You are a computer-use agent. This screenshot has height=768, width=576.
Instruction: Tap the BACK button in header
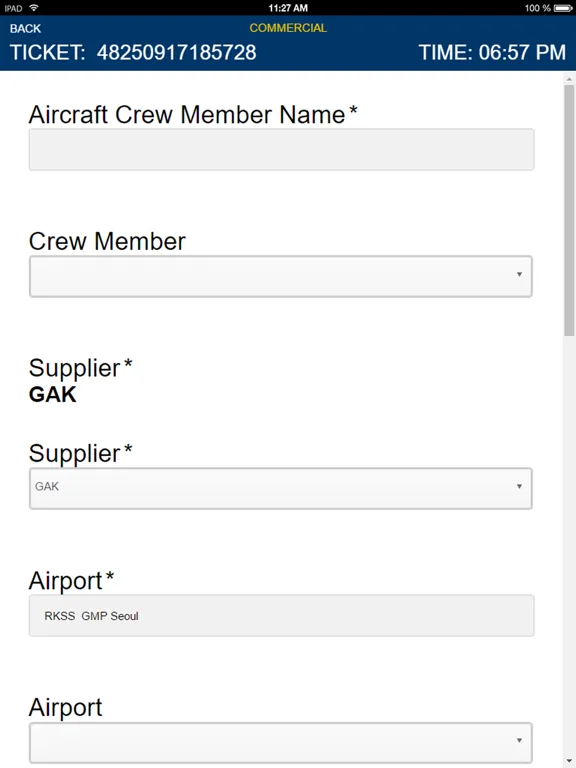point(25,28)
